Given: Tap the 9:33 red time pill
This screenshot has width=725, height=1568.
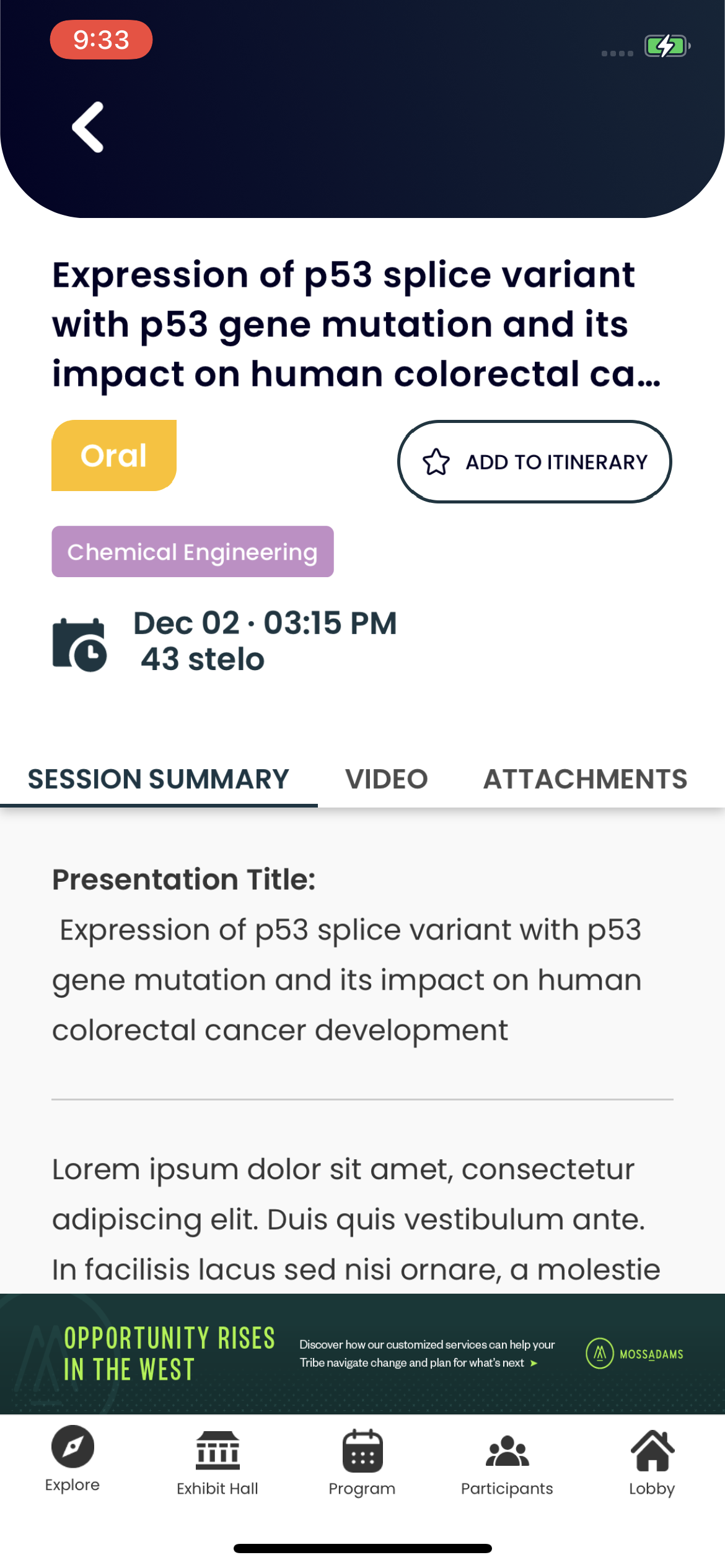Looking at the screenshot, I should click(101, 40).
